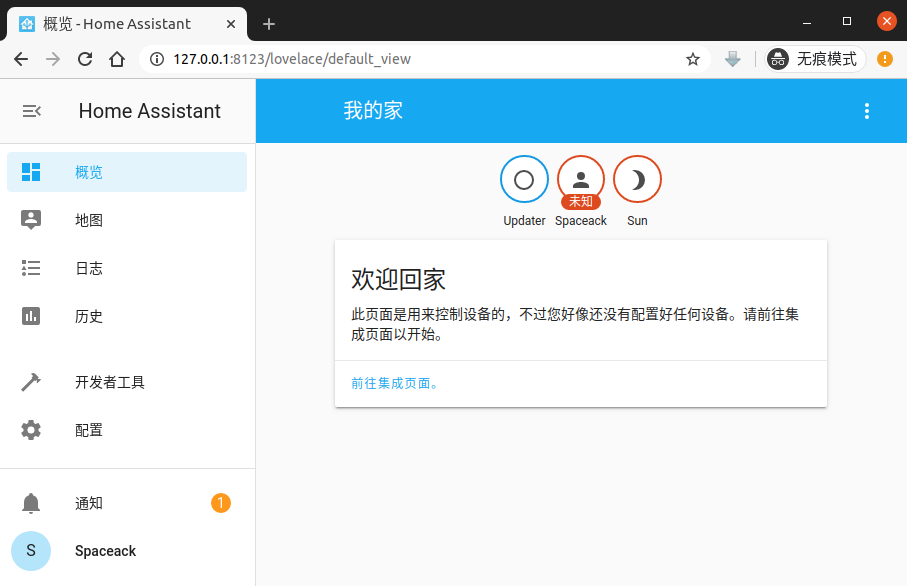Click the 日志 logbook list icon
This screenshot has width=907, height=586.
[31, 268]
